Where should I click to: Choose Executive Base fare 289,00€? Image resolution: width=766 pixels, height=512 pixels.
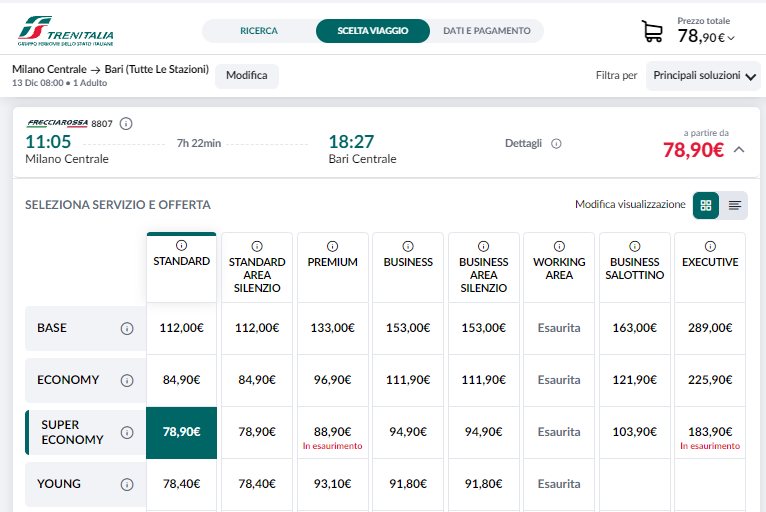coord(710,328)
